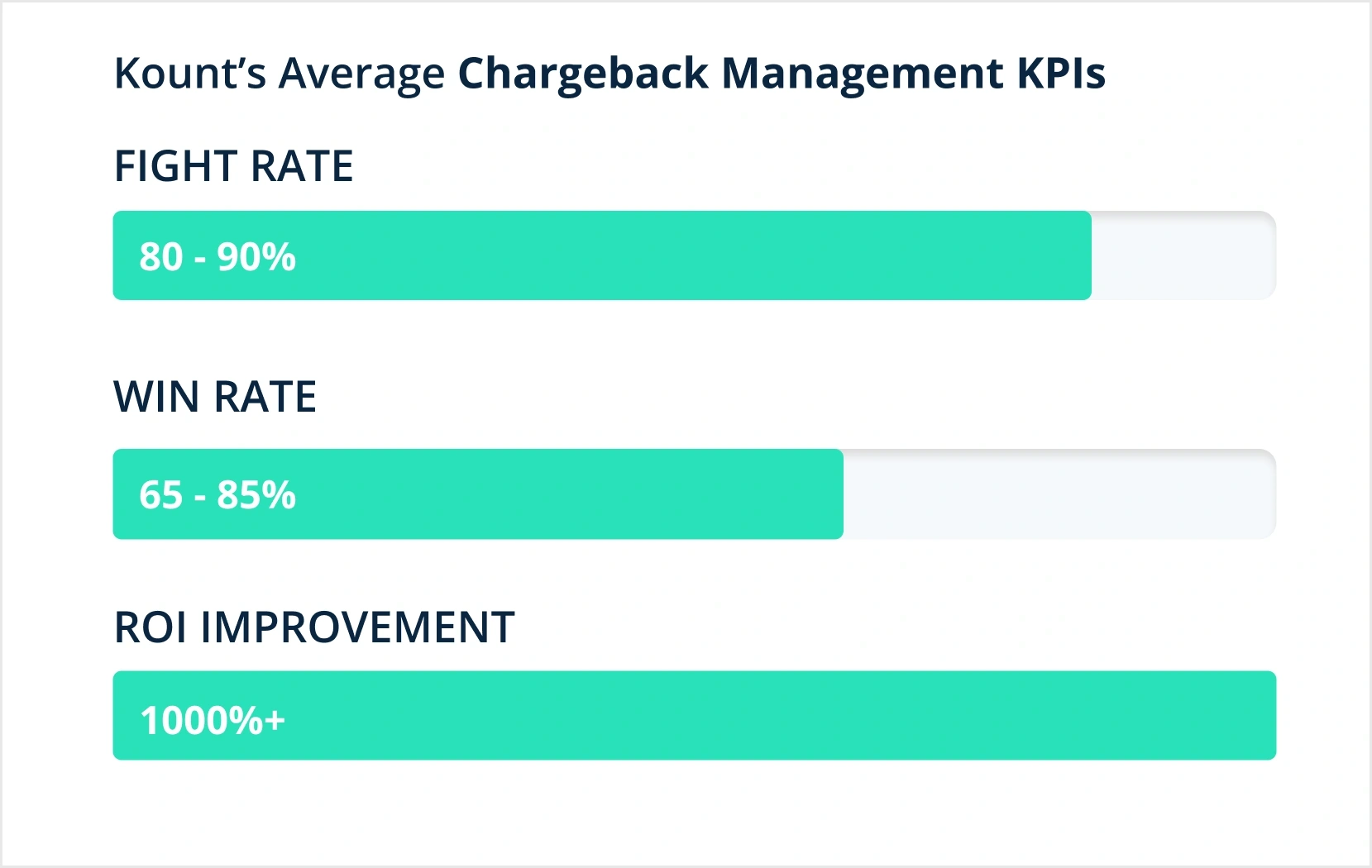1372x868 pixels.
Task: Click the right end of the ROI Improvement bar
Action: (1264, 715)
